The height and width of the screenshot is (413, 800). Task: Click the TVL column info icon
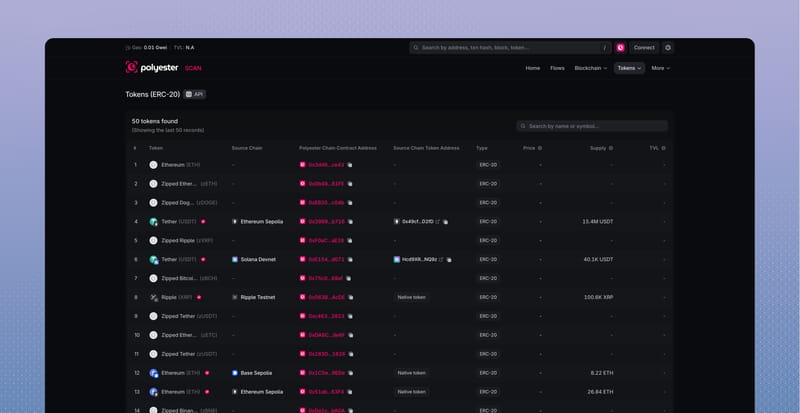(663, 148)
